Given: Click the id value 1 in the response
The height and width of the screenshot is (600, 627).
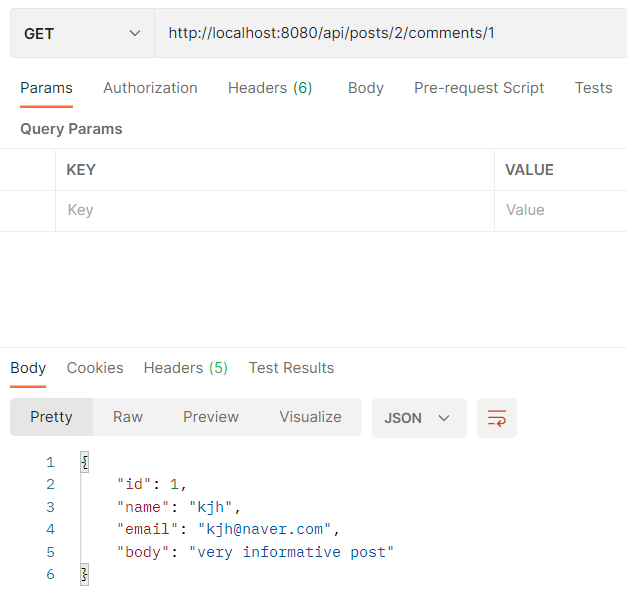Looking at the screenshot, I should [x=174, y=484].
